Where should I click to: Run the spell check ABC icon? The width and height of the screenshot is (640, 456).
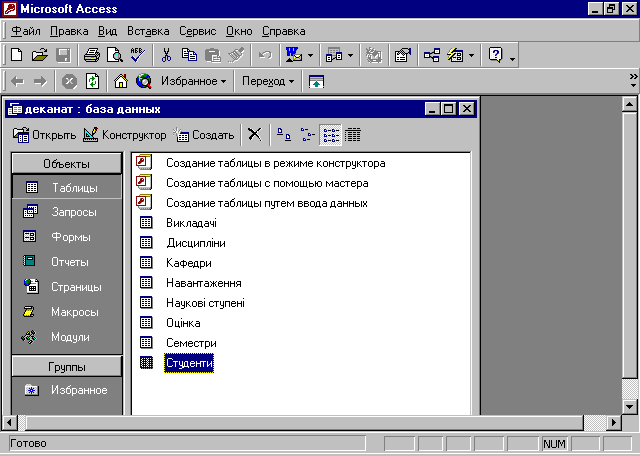coord(138,55)
